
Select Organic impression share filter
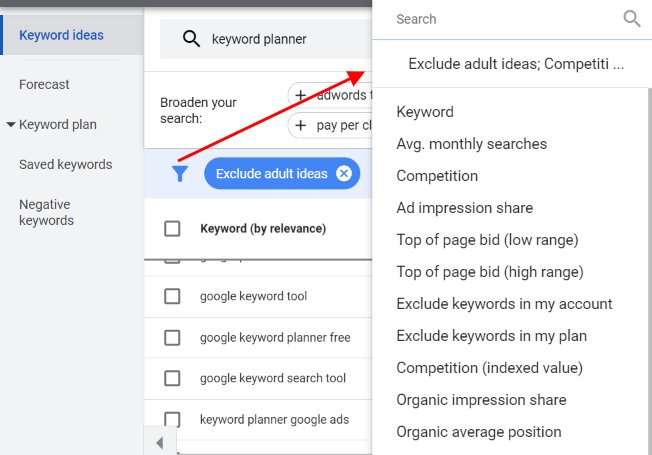481,400
